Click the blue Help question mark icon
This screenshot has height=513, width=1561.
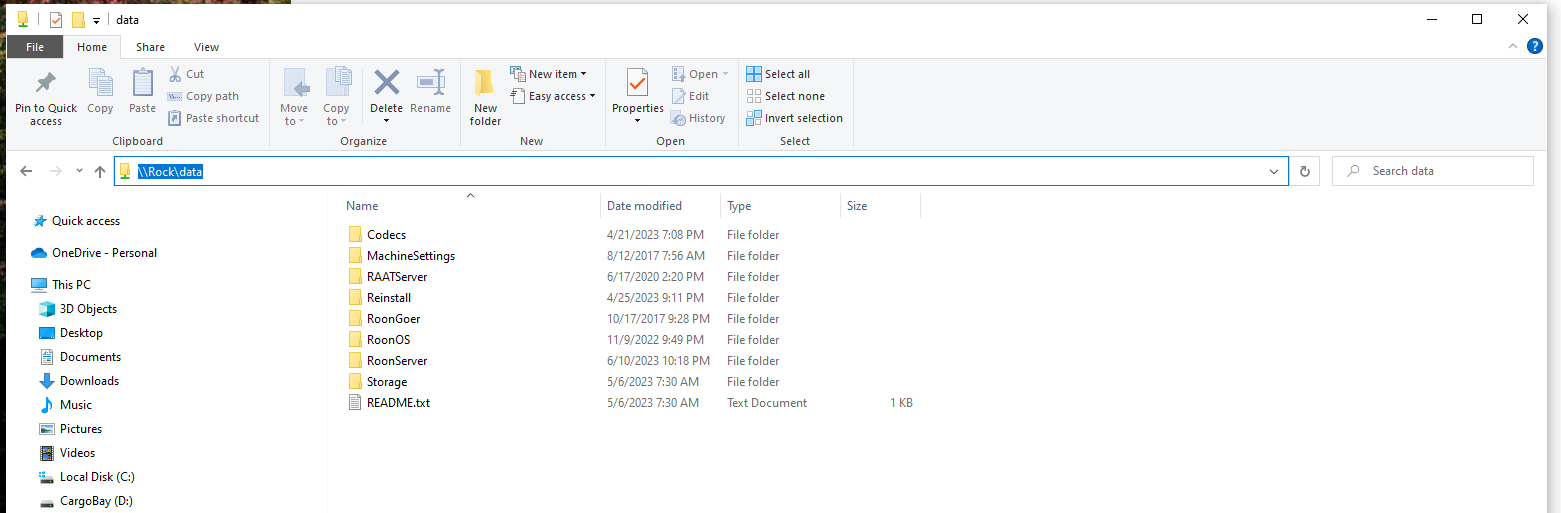pos(1534,46)
